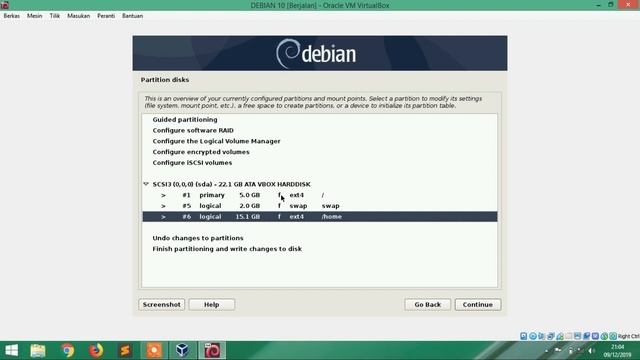Open VirtualBox Manager from the taskbar
This screenshot has width=640, height=360.
pos(182,350)
